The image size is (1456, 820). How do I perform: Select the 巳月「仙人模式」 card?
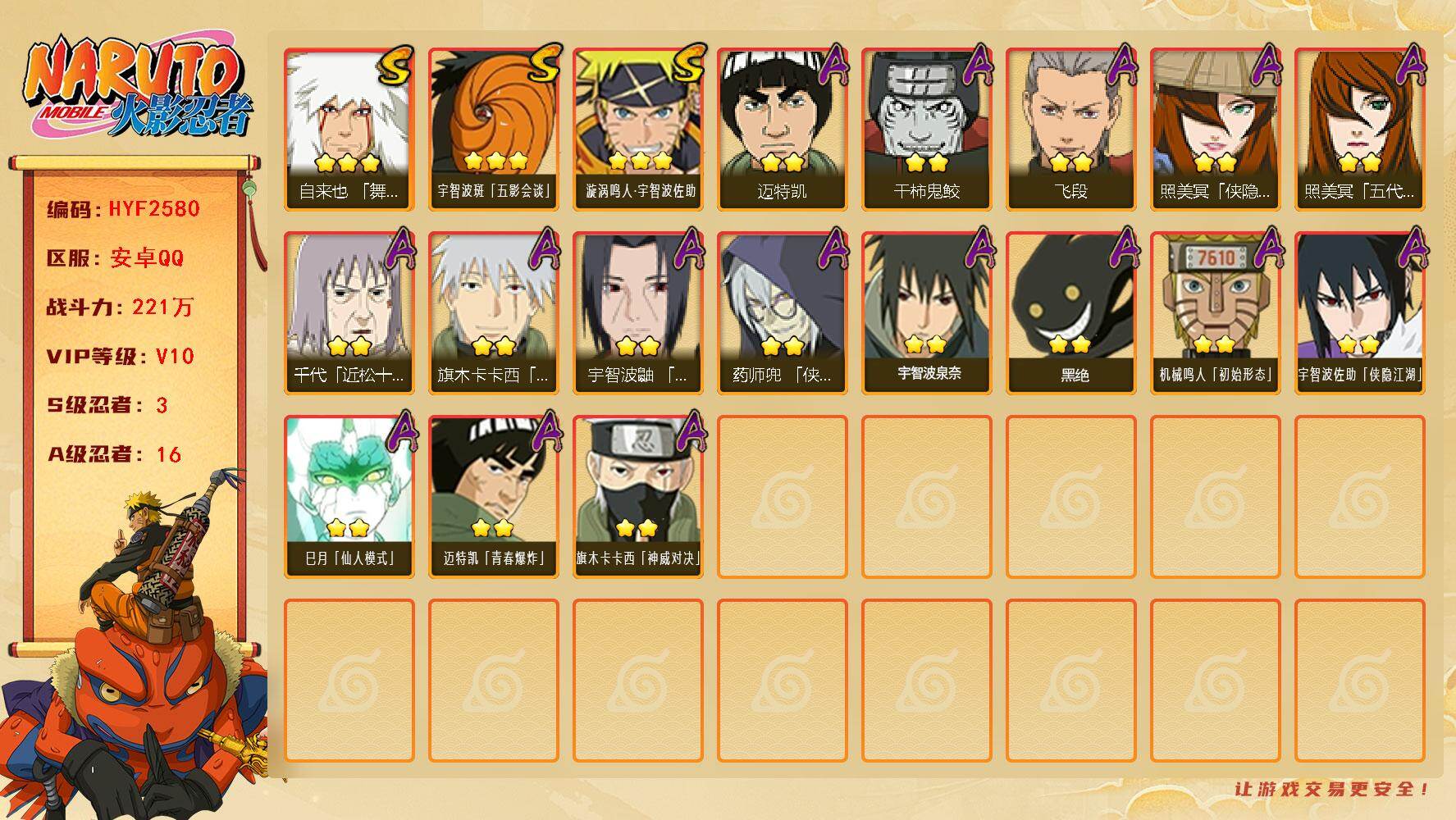tap(349, 496)
